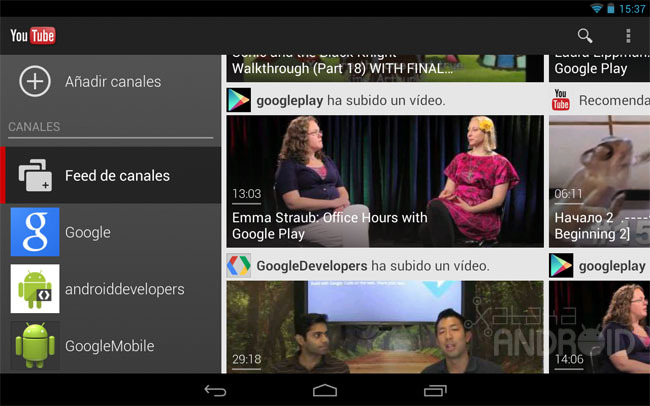
Task: Play the 29:18 GoogleDevelopers video thumbnail
Action: coord(385,327)
